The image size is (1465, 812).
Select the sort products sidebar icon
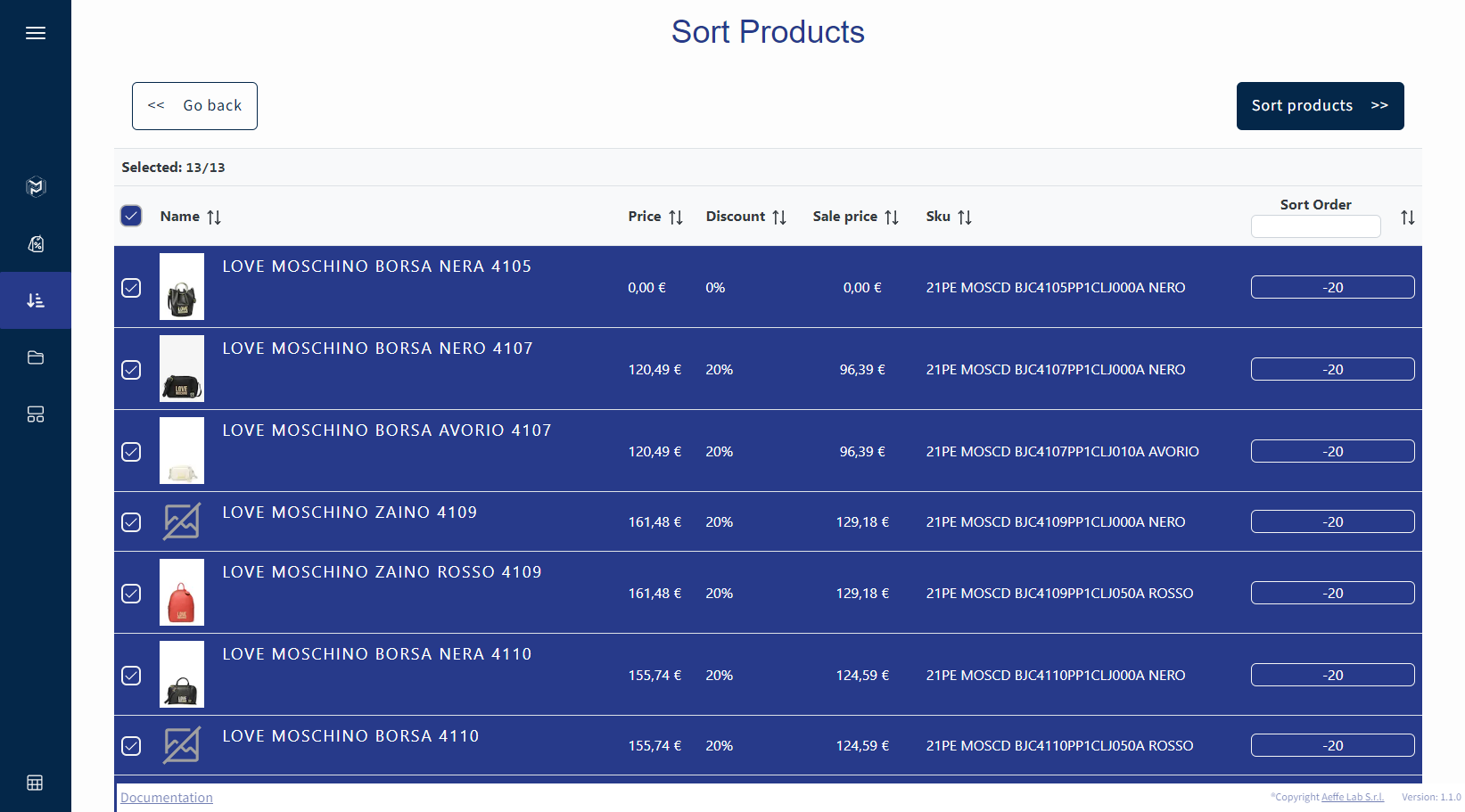[36, 300]
